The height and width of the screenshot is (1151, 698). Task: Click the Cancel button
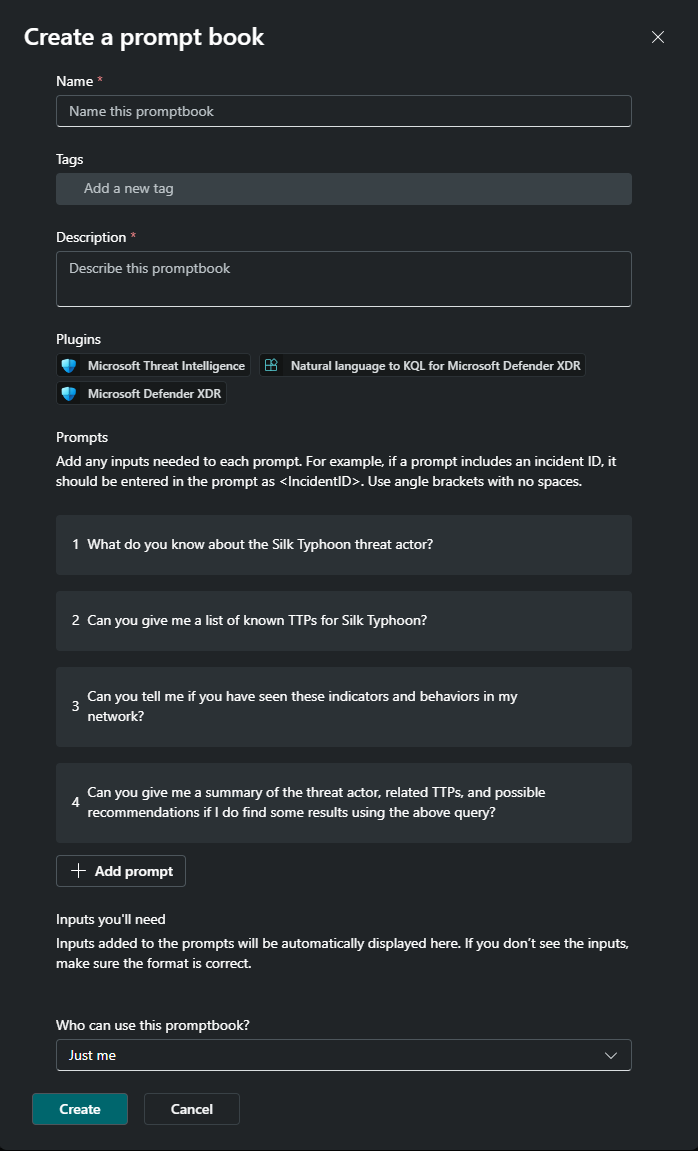pyautogui.click(x=192, y=1109)
